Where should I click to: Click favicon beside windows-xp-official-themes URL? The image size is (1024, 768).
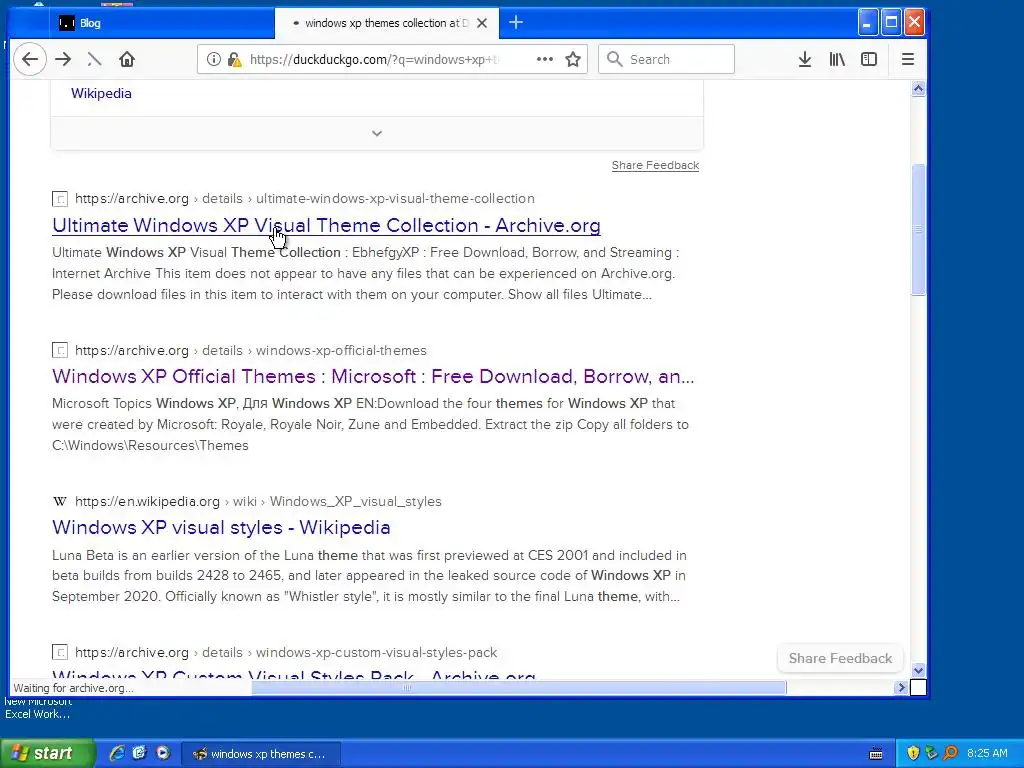pos(59,351)
